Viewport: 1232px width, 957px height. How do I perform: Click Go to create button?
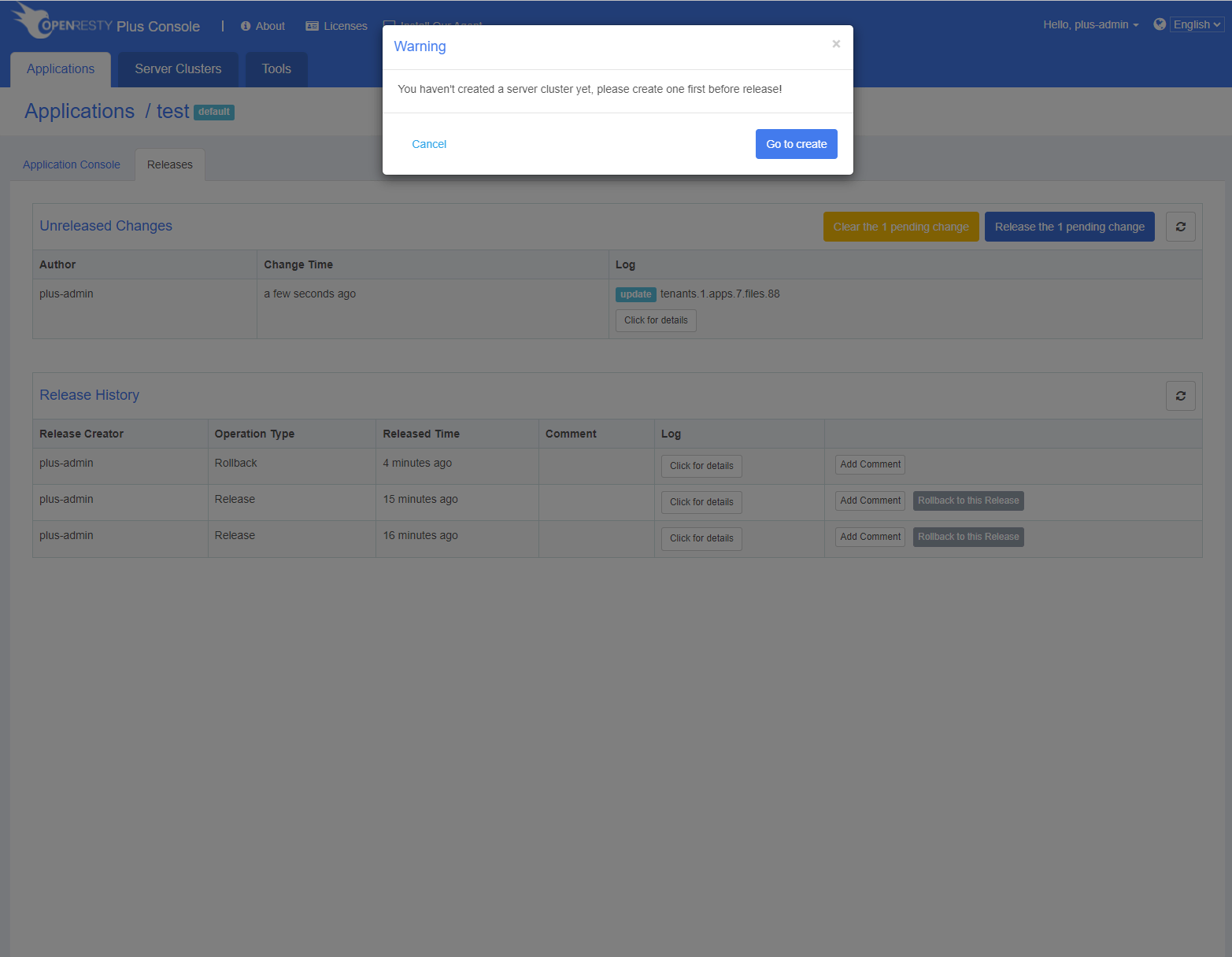[796, 144]
